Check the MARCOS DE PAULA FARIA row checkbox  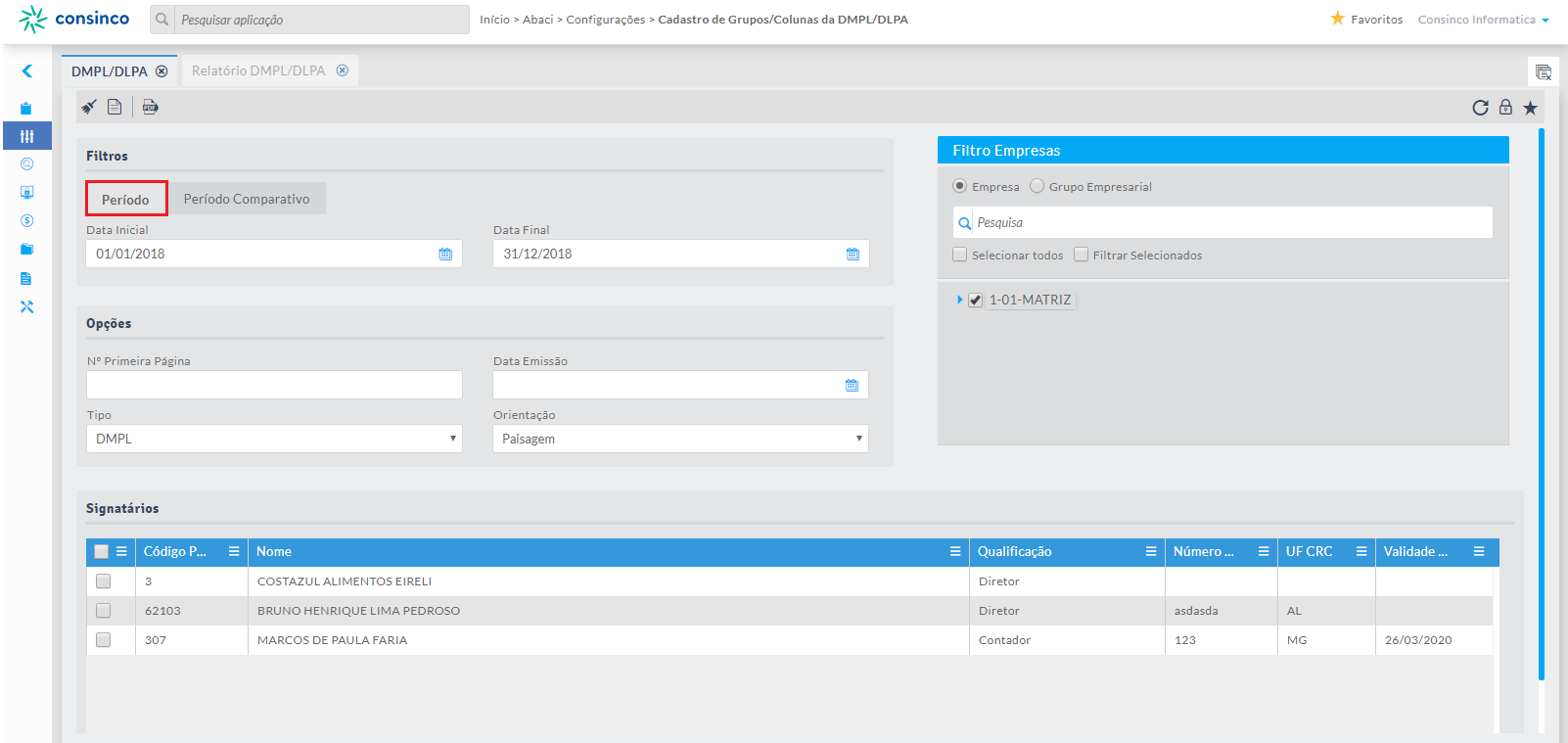click(103, 640)
